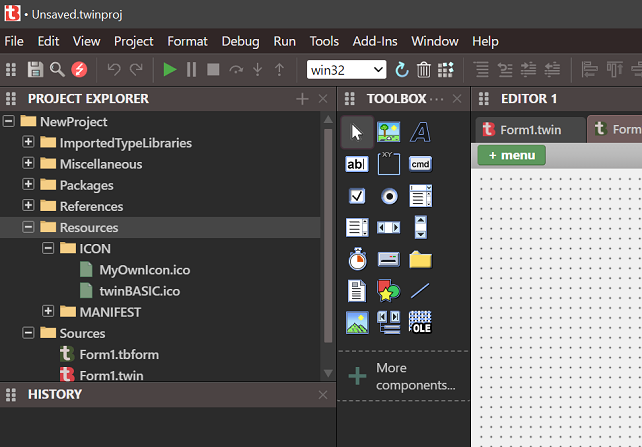Open the Debug menu

coord(240,41)
